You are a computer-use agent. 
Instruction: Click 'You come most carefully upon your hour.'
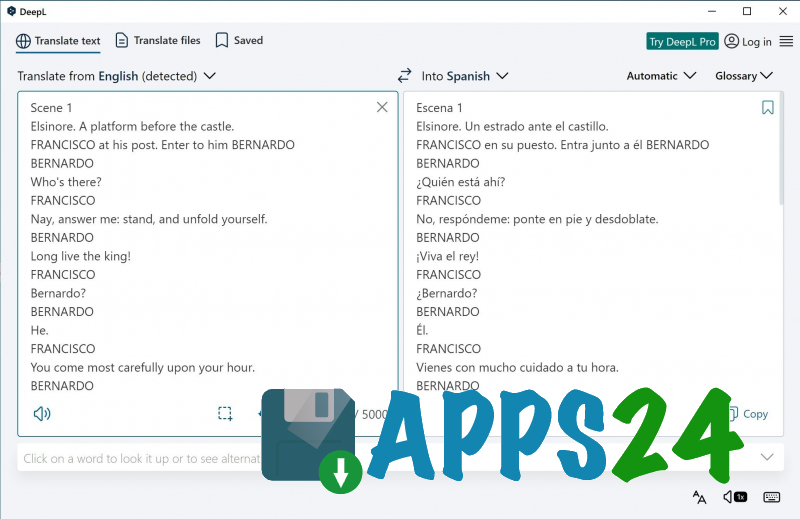click(x=142, y=367)
